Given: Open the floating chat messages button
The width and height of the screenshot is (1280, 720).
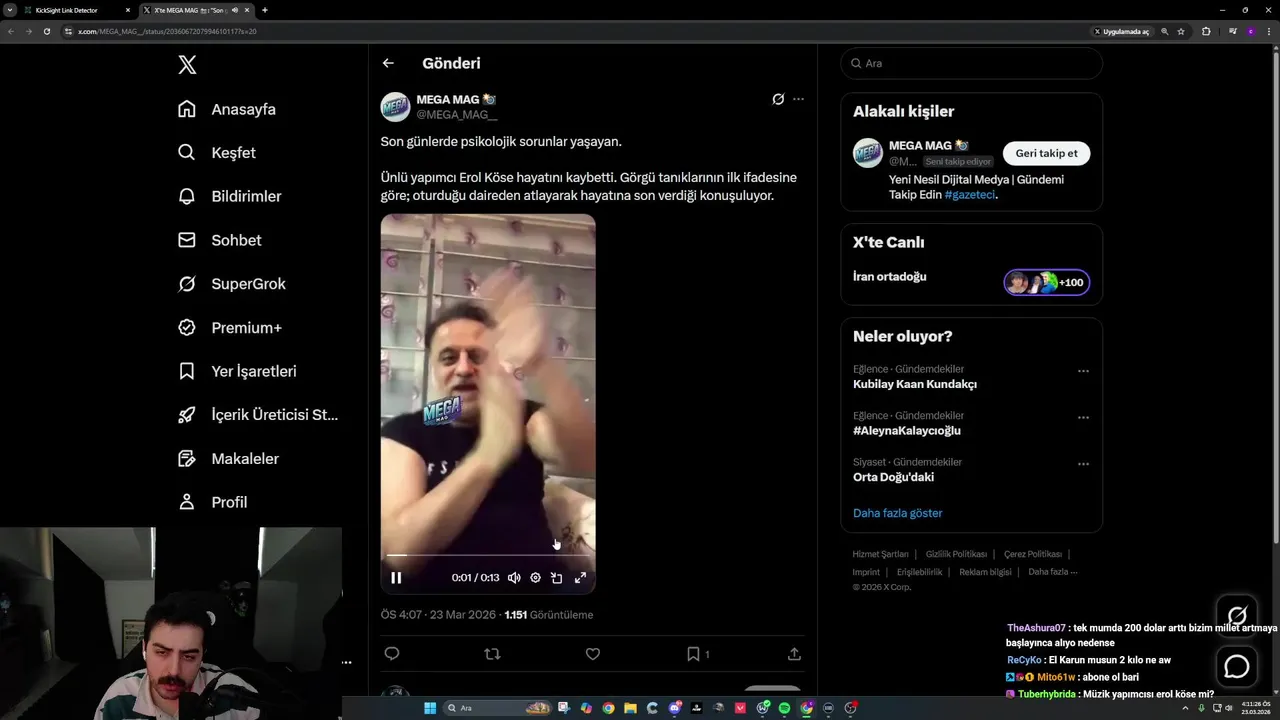Looking at the screenshot, I should click(1237, 666).
